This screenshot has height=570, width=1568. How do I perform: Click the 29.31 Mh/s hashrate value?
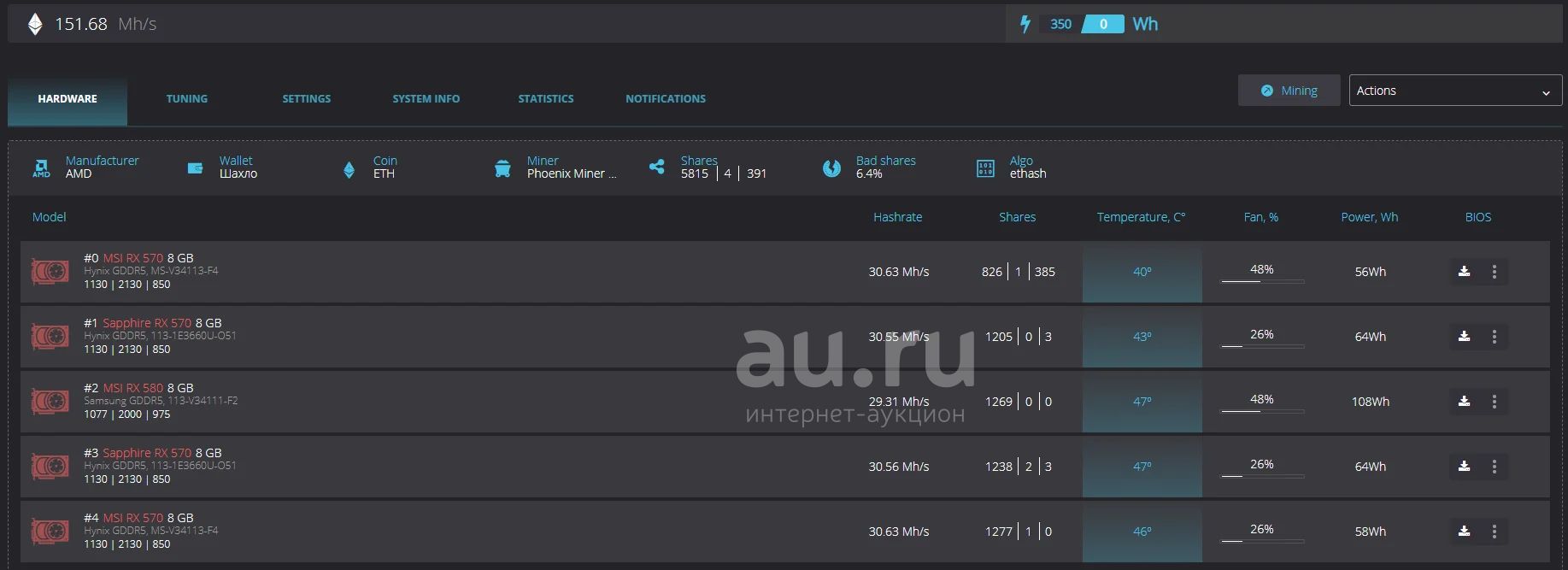[899, 402]
